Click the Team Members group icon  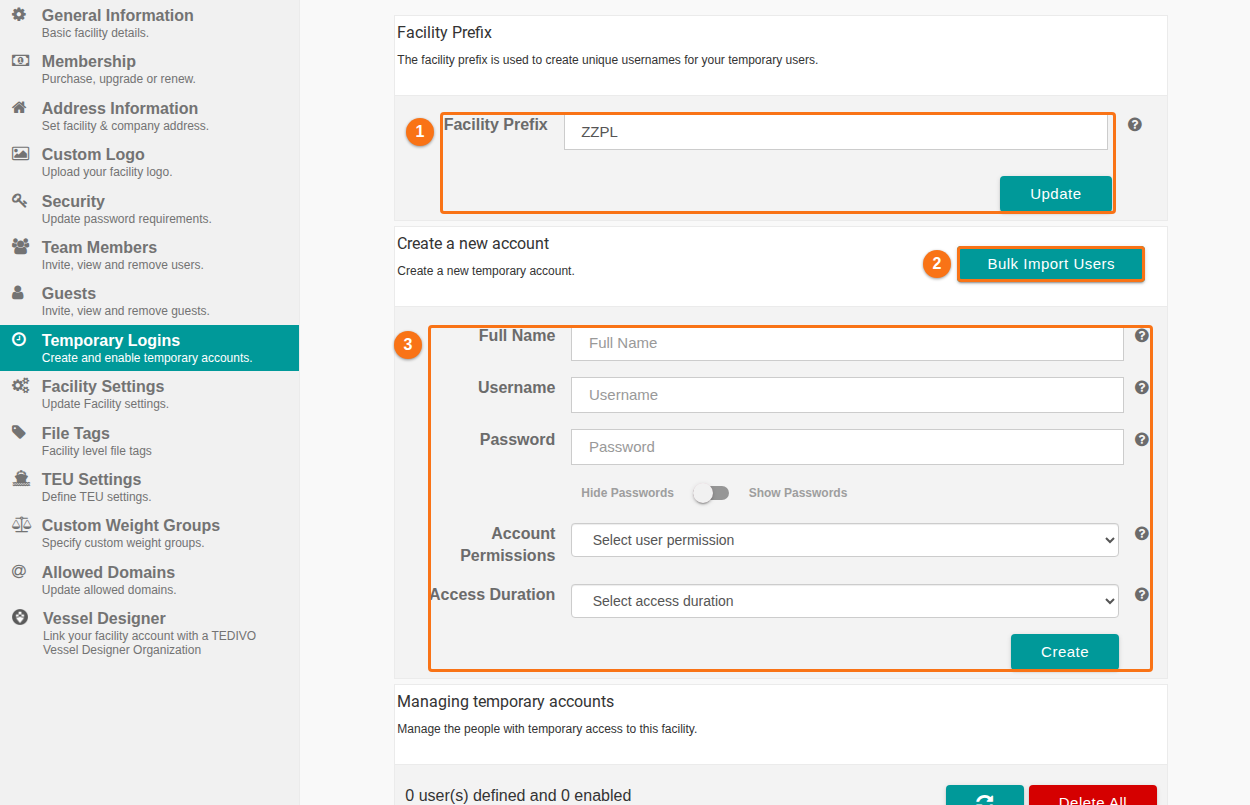point(20,246)
